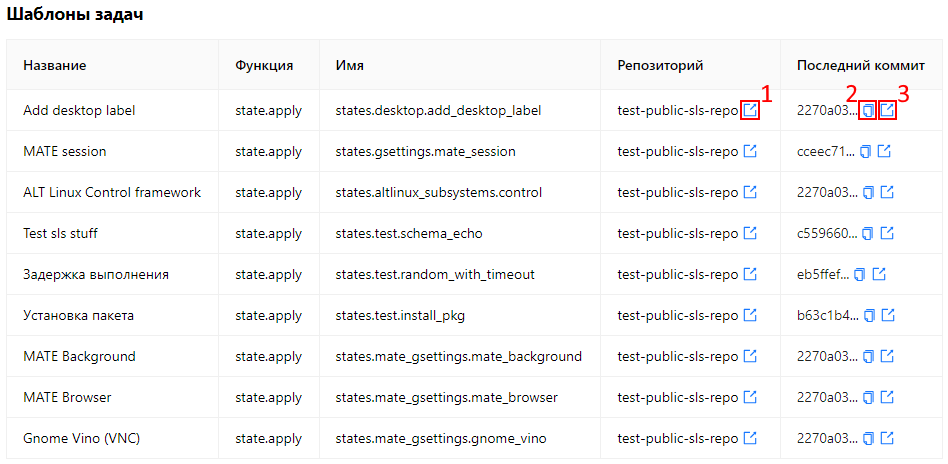The width and height of the screenshot is (948, 464).
Task: Click the Название column header
Action: [x=55, y=65]
